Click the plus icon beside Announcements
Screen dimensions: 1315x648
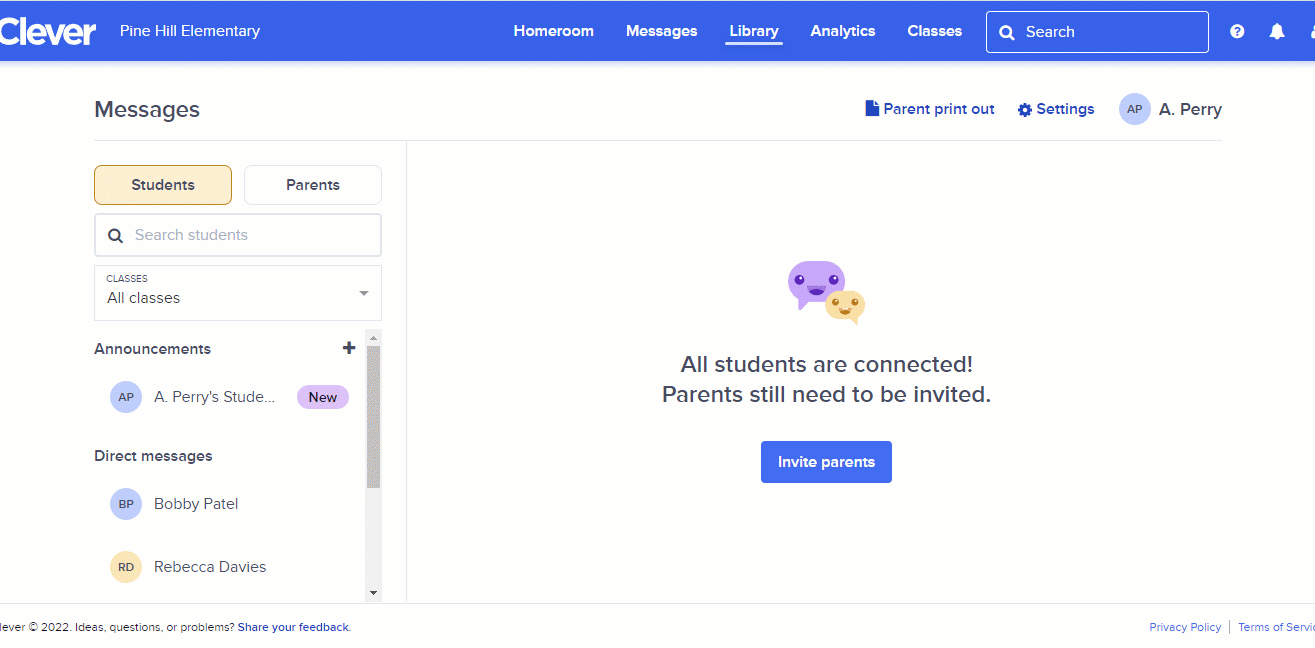pos(349,348)
